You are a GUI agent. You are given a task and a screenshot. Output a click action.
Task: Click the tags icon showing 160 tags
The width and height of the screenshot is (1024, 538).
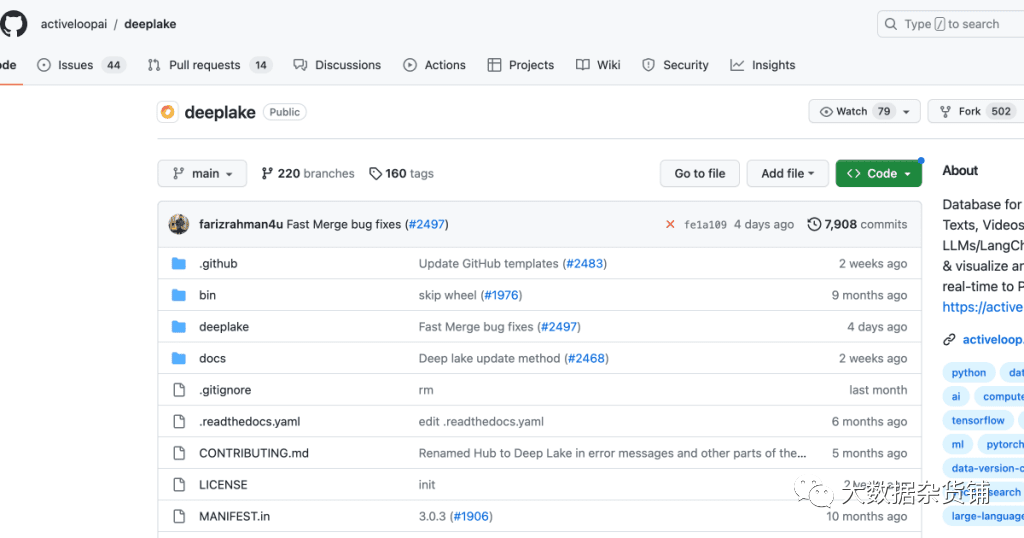375,173
